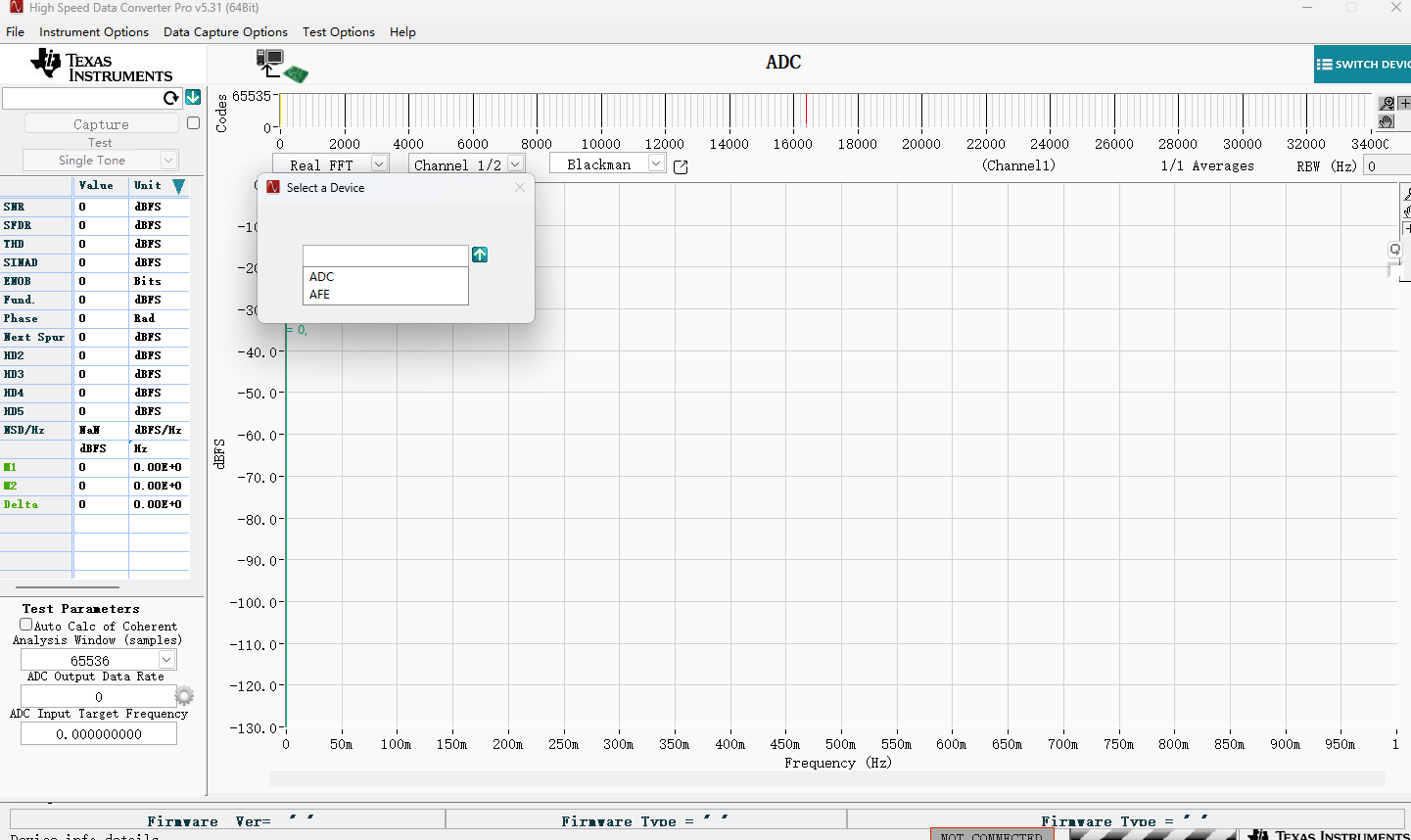Click the teal triangle in the Unit header
Screen dimensions: 1411x840
click(x=178, y=186)
